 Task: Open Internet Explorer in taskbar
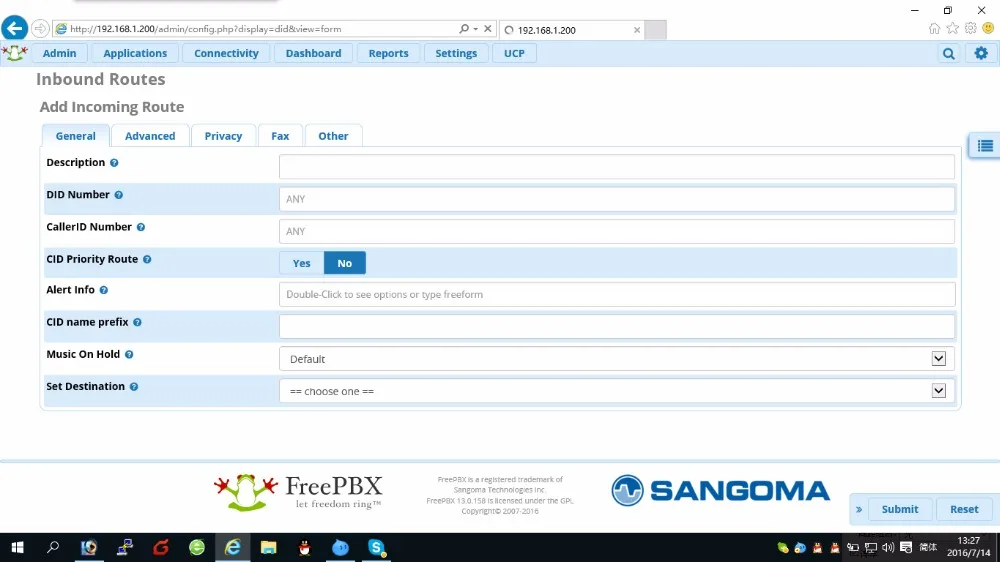(233, 547)
